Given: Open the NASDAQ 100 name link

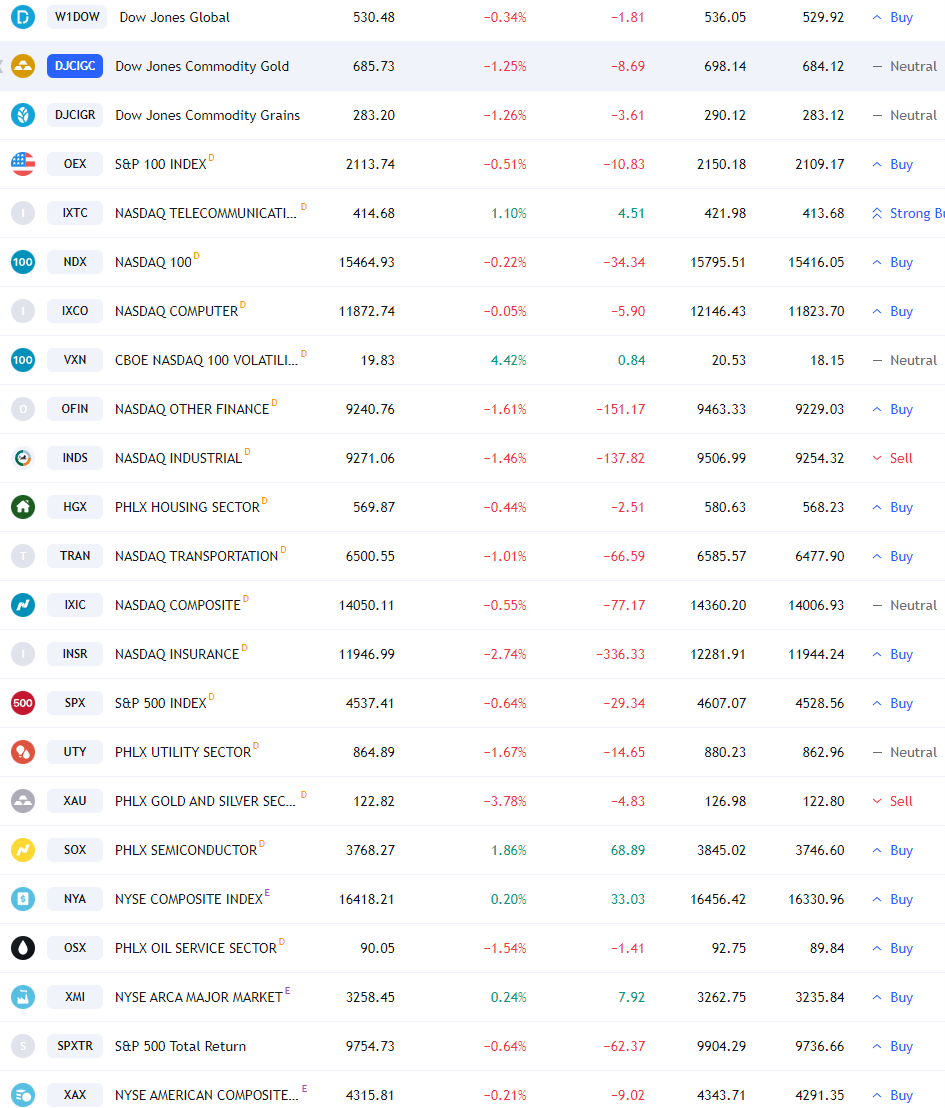Looking at the screenshot, I should click(x=153, y=262).
